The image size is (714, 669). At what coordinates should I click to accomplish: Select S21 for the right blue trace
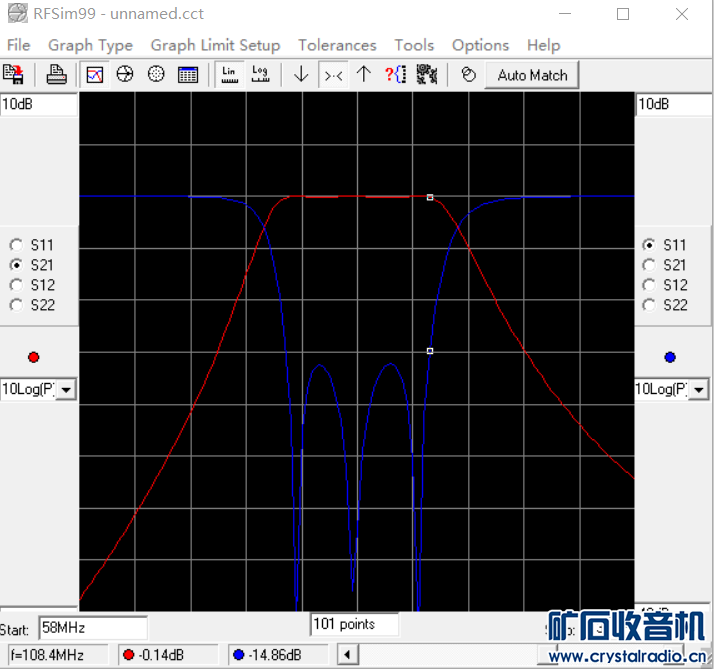(x=649, y=265)
